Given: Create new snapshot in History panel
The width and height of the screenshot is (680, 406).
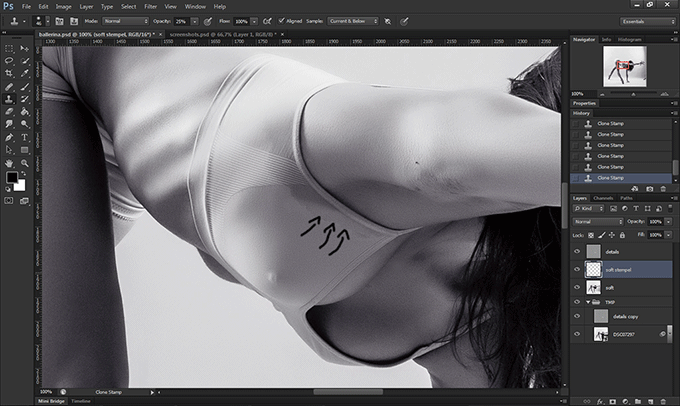Looking at the screenshot, I should 649,189.
